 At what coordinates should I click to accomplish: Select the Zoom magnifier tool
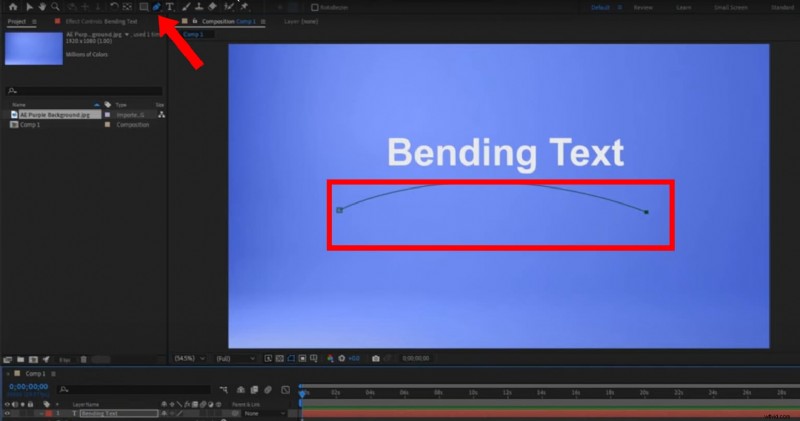tap(55, 7)
